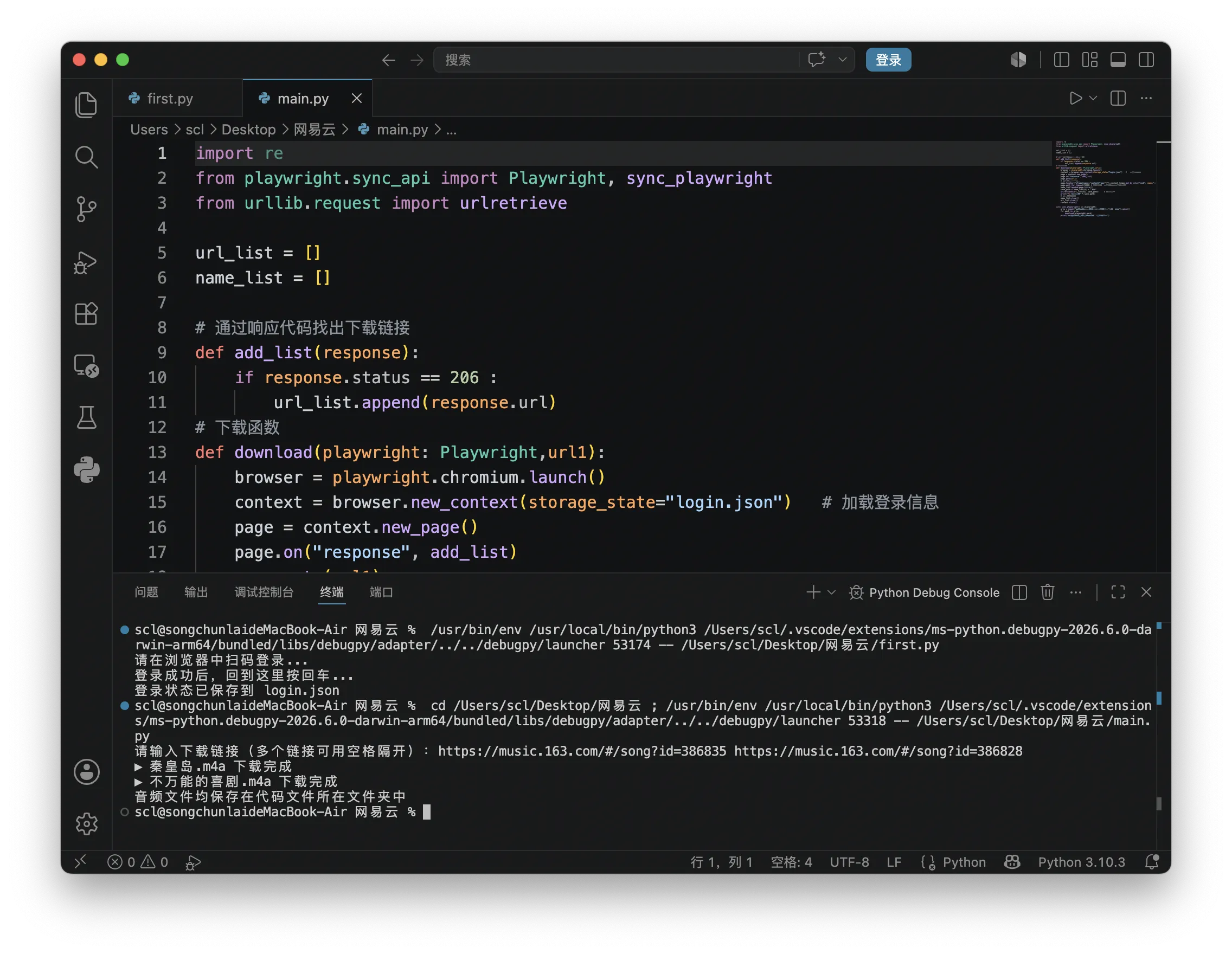The image size is (1232, 954).
Task: Open the Extensions view
Action: [x=86, y=313]
